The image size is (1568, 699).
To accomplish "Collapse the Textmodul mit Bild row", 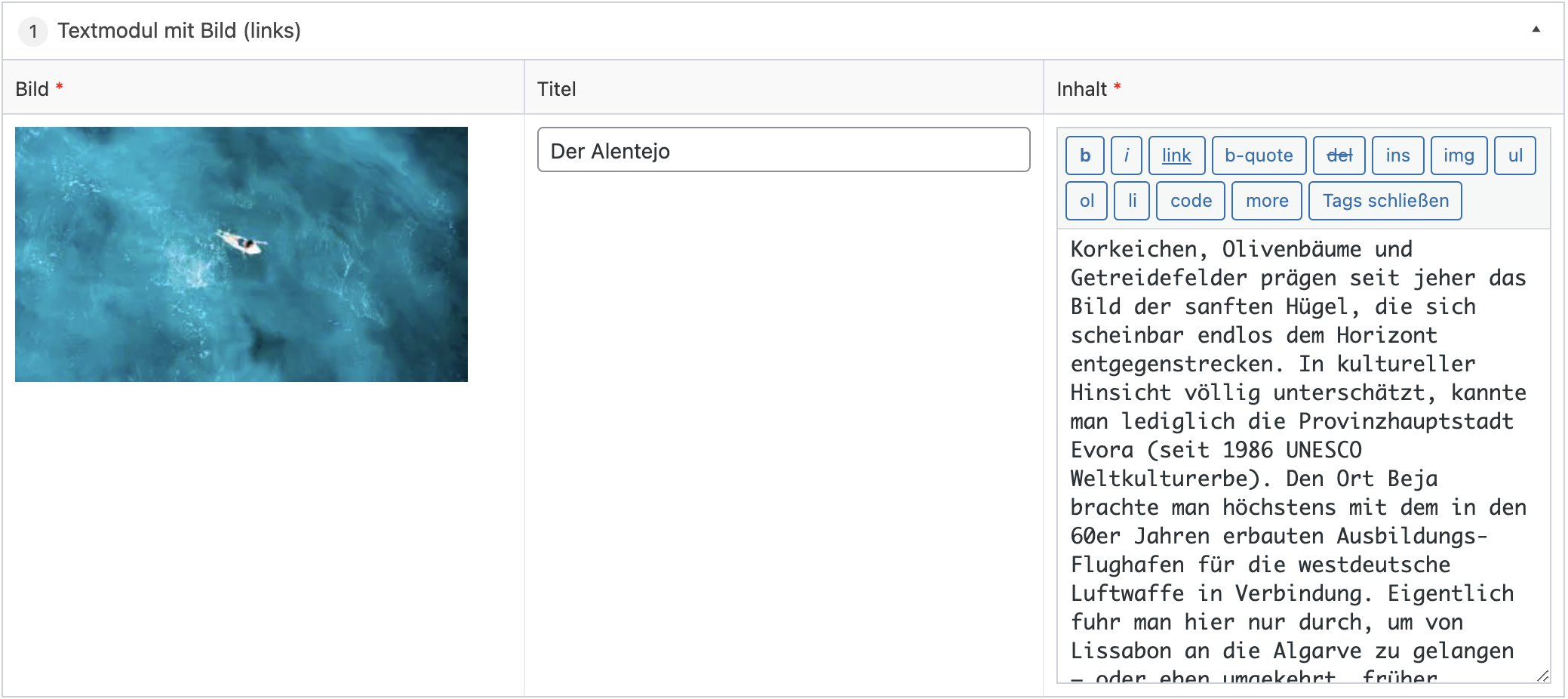I will point(1536,30).
